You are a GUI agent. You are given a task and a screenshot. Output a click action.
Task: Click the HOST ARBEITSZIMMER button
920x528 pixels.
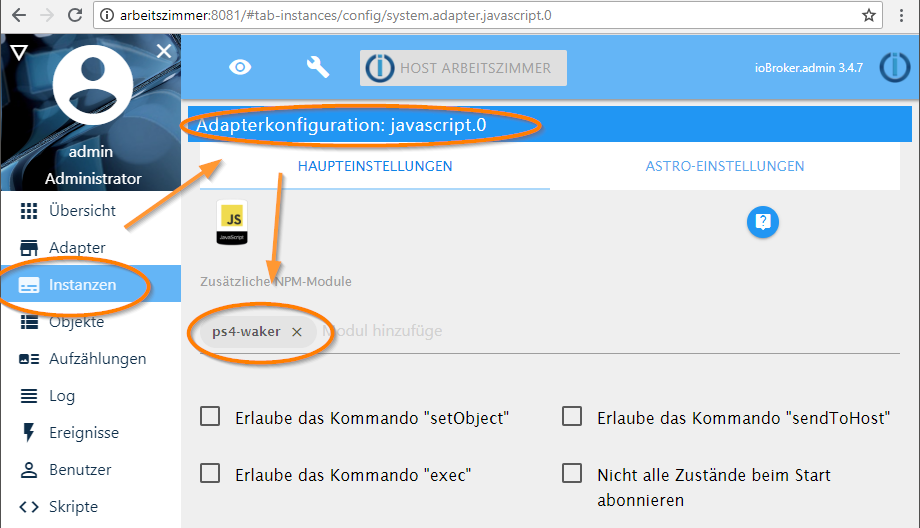(464, 68)
